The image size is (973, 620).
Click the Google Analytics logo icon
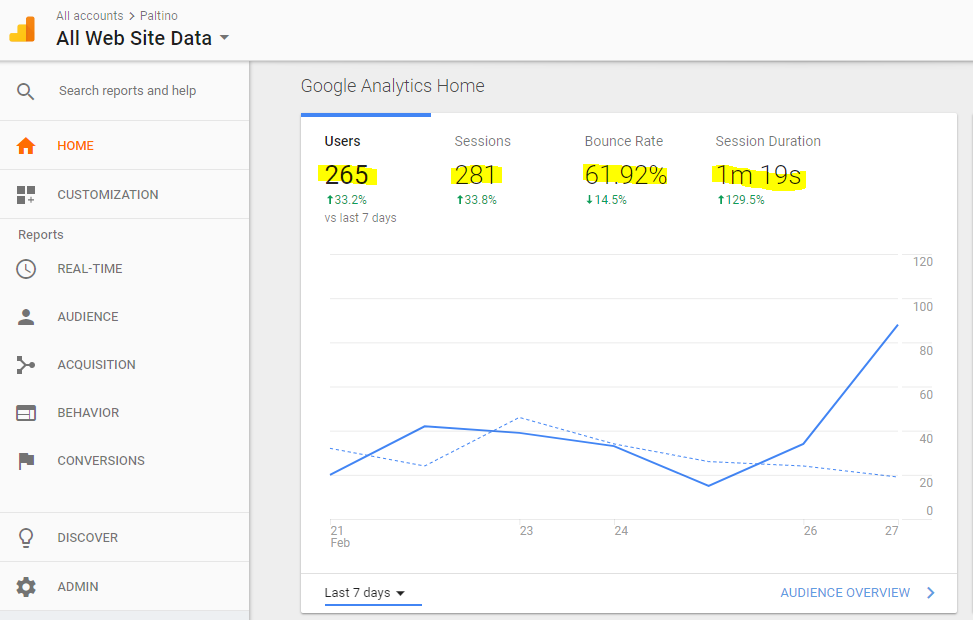[22, 30]
